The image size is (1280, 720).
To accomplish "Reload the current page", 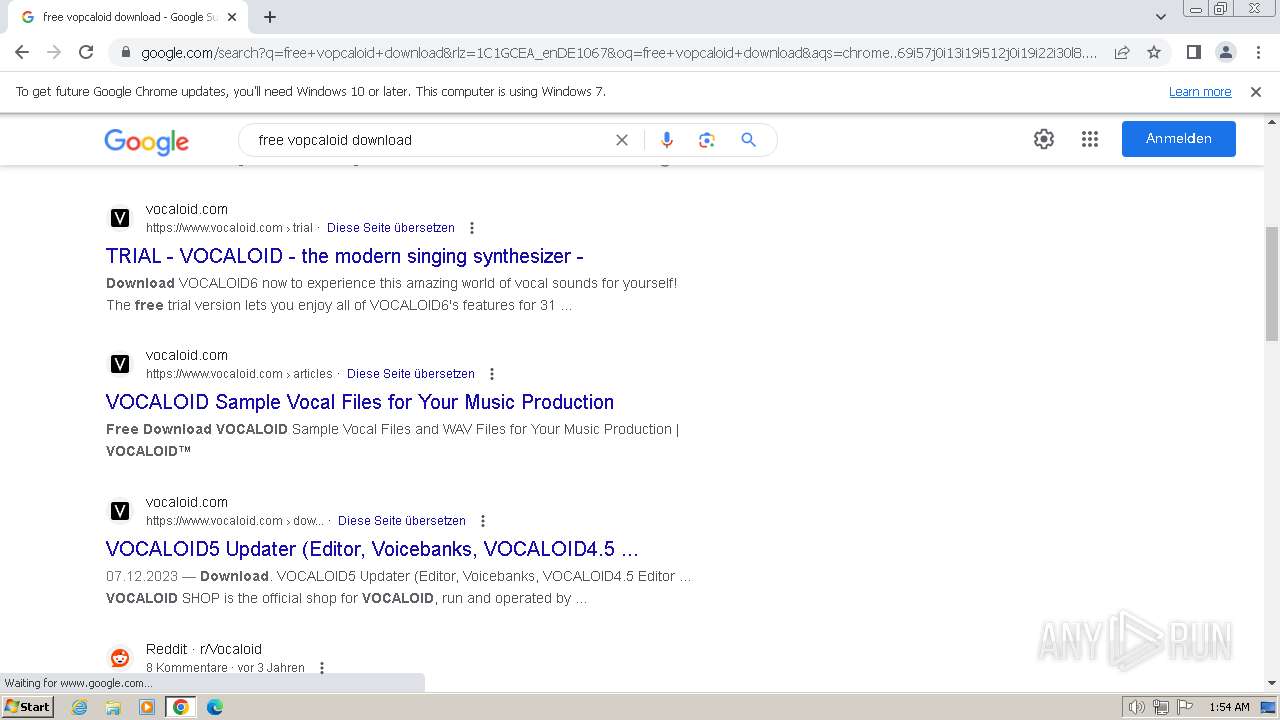I will click(86, 52).
